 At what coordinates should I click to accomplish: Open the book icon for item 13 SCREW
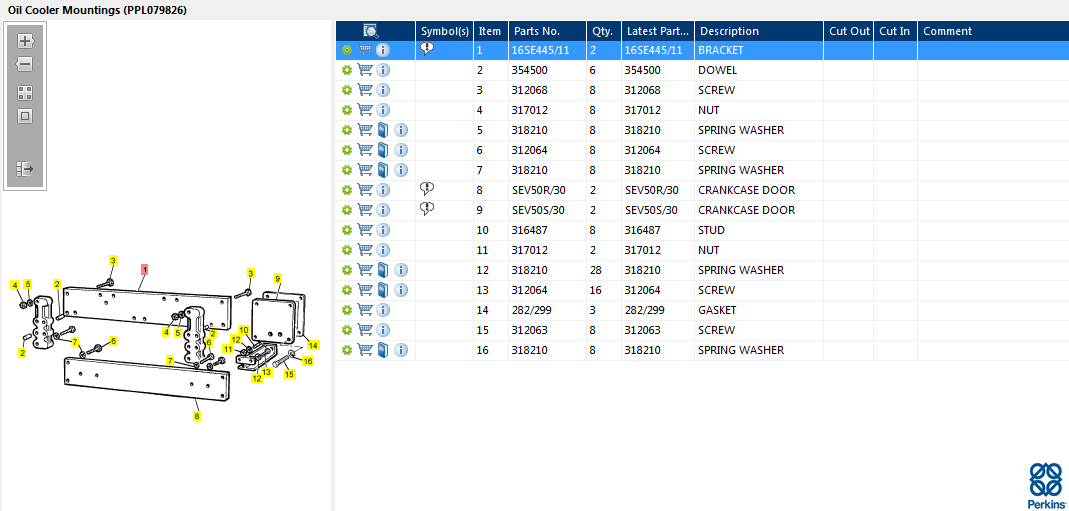pyautogui.click(x=382, y=290)
